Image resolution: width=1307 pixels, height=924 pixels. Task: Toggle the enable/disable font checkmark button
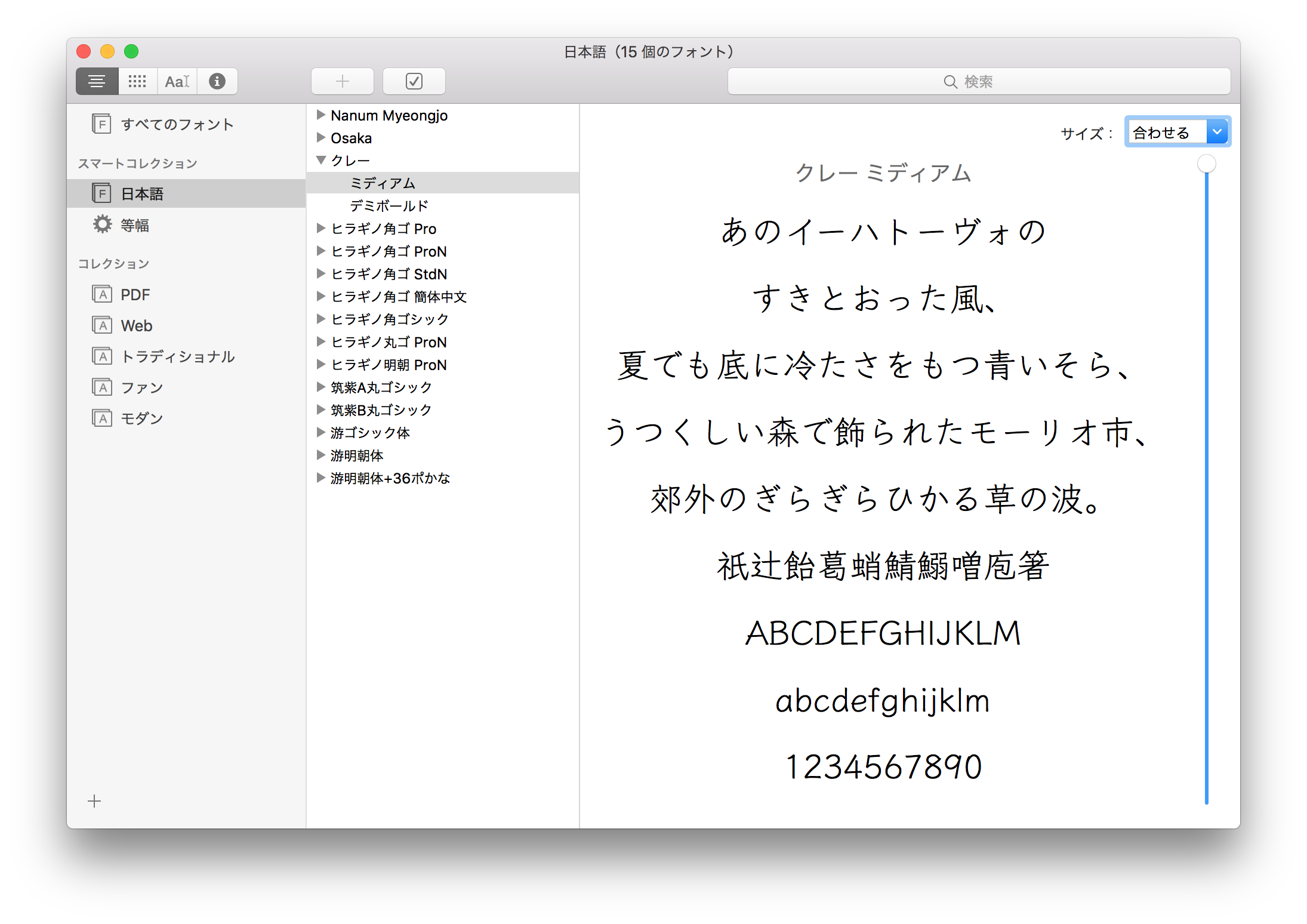(x=414, y=81)
